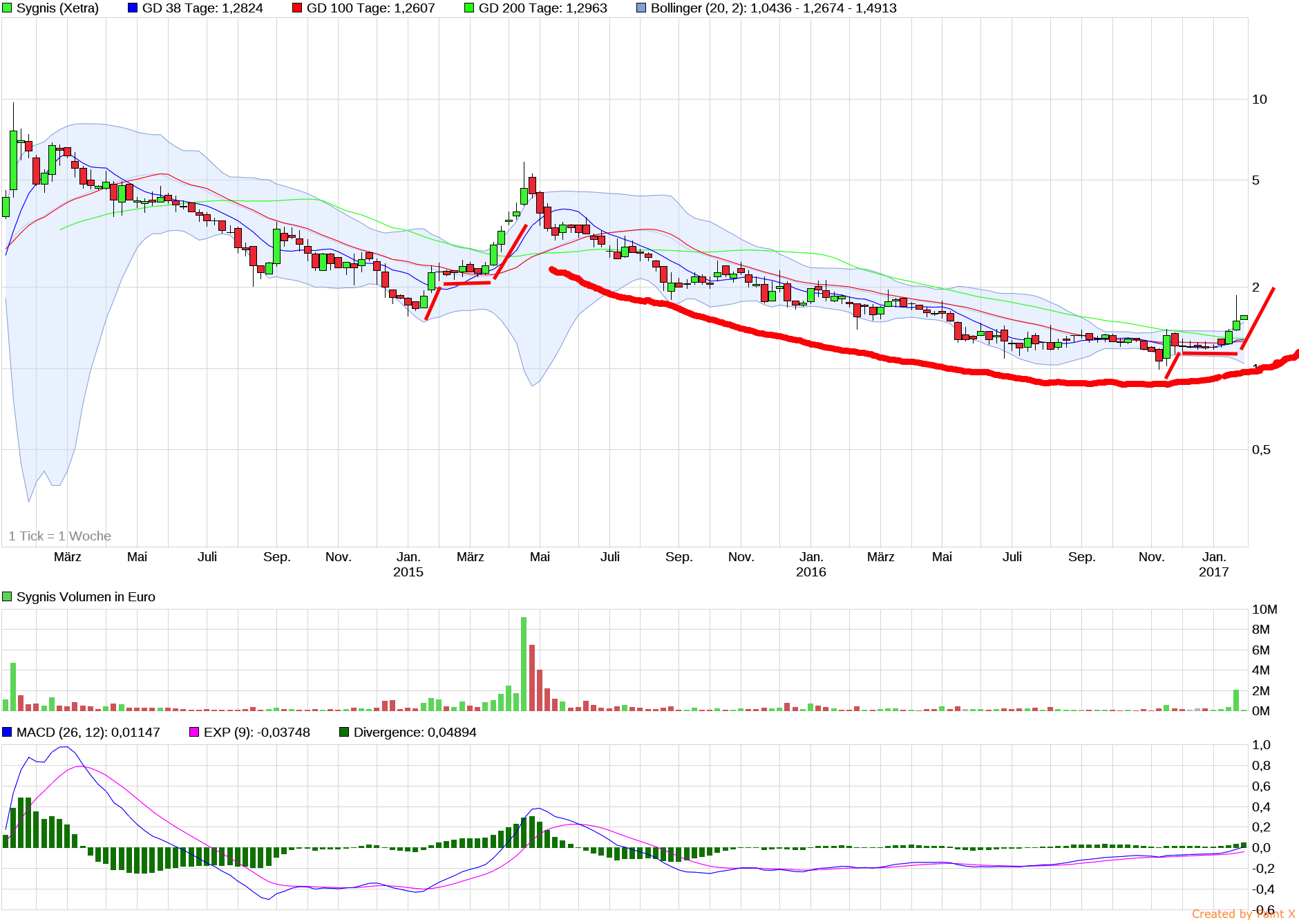Click the 'Created by Paint X' text

(1244, 914)
